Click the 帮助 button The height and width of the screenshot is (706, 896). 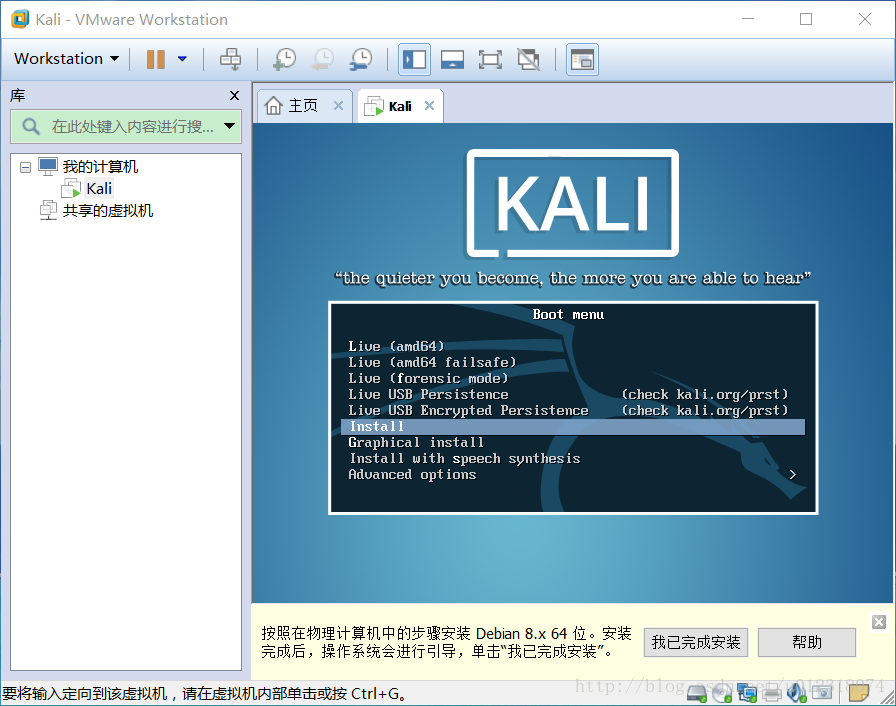806,643
